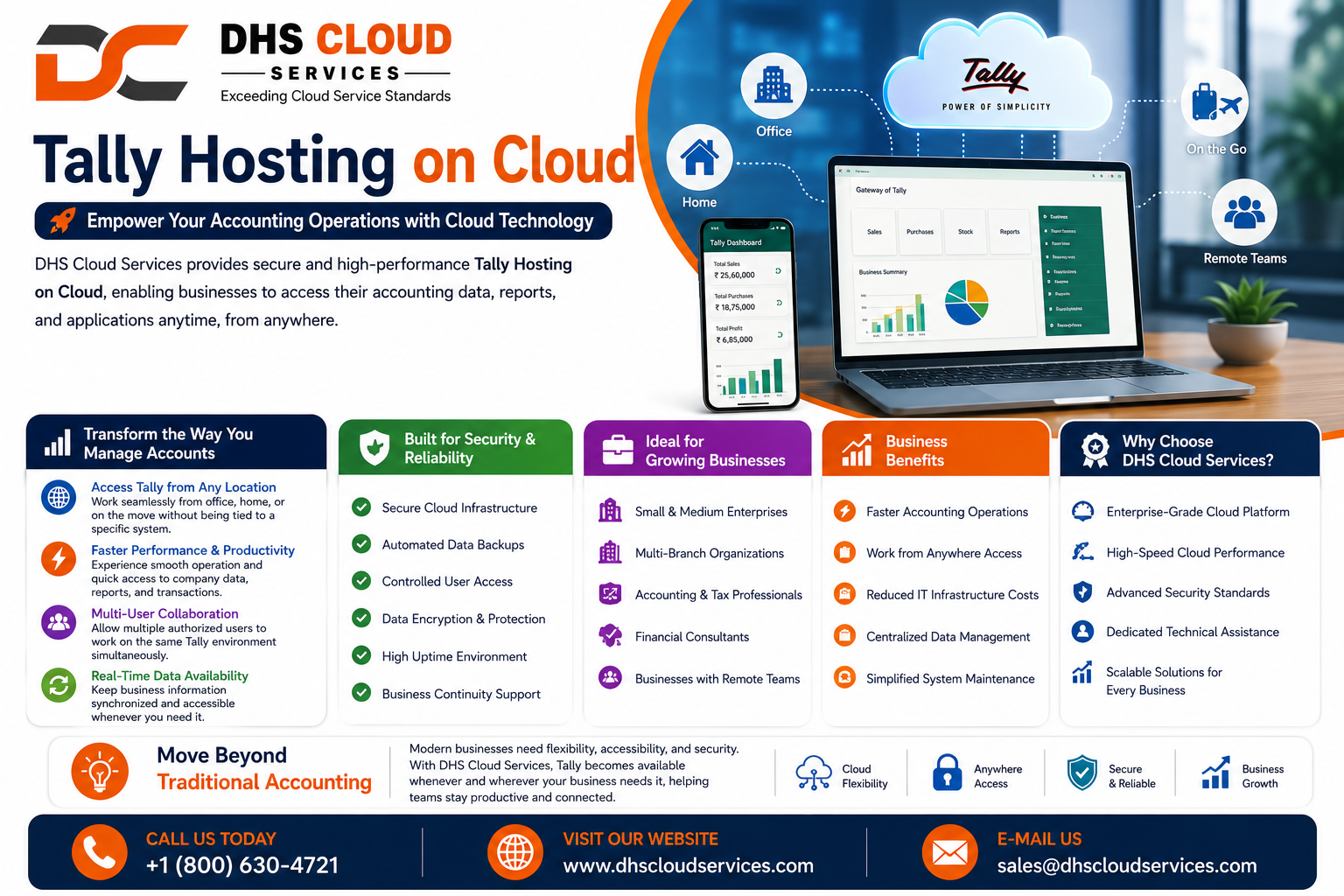The image size is (1344, 896).
Task: Click the icon beside Faster Accounting Operations
Action: click(844, 510)
